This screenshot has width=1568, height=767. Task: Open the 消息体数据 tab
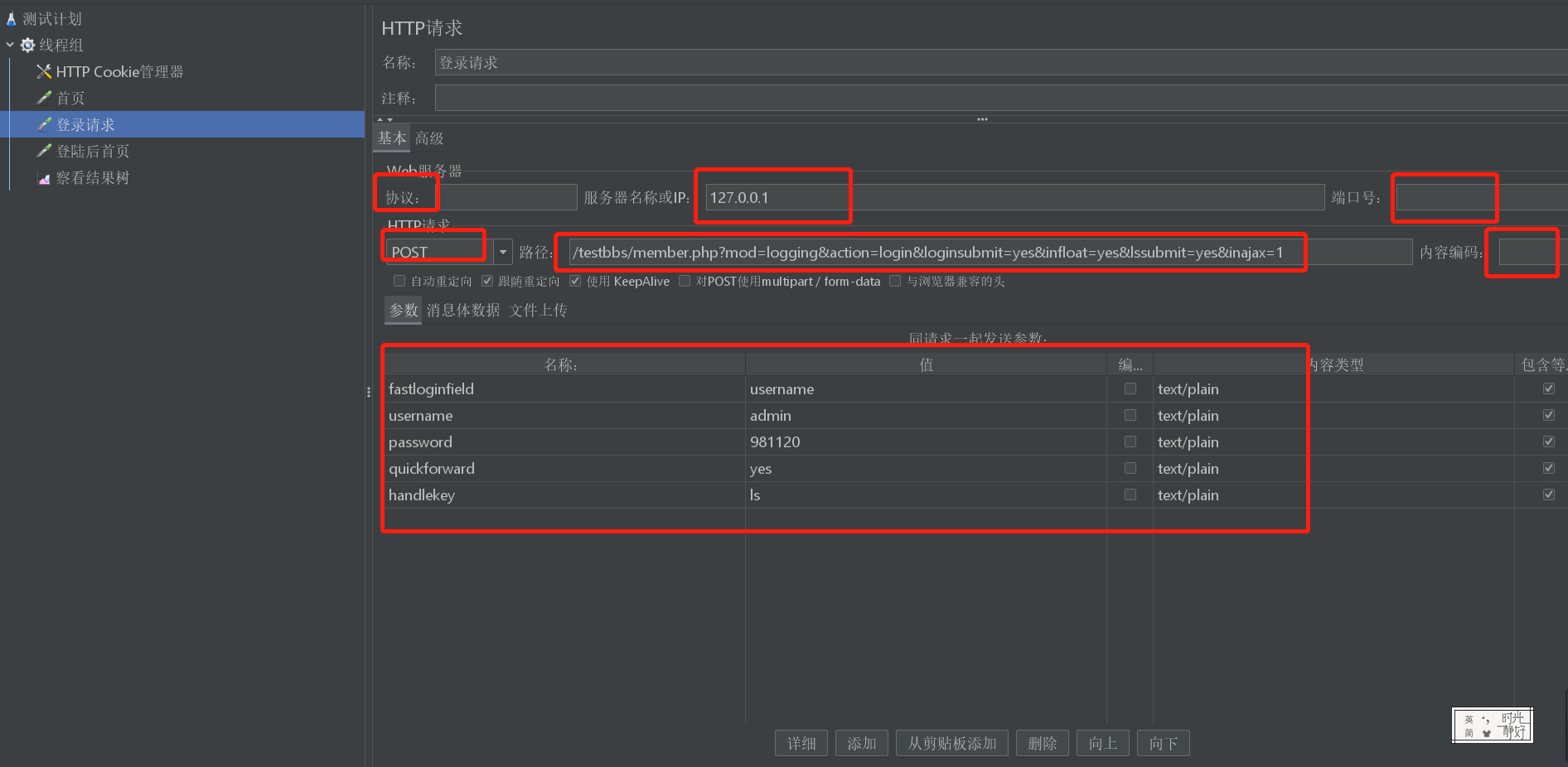[x=463, y=311]
